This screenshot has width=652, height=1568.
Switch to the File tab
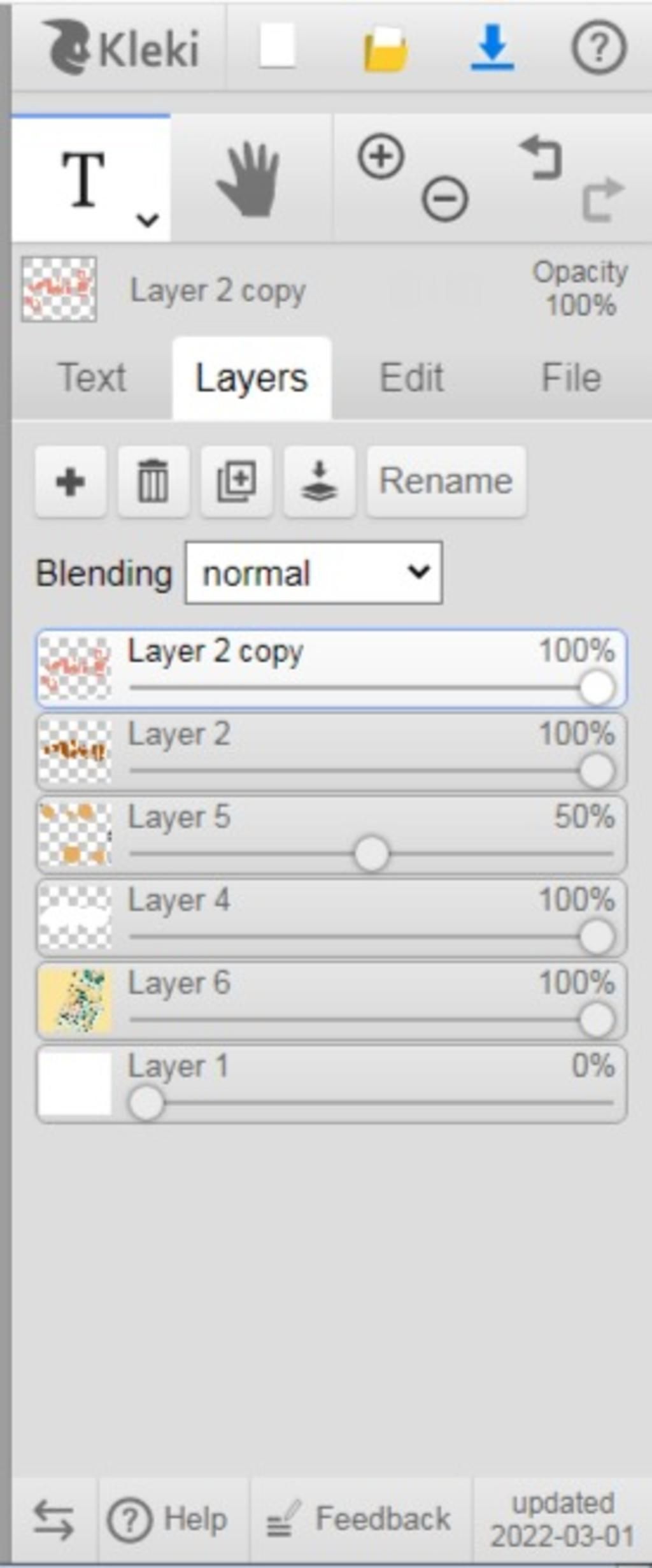(571, 377)
